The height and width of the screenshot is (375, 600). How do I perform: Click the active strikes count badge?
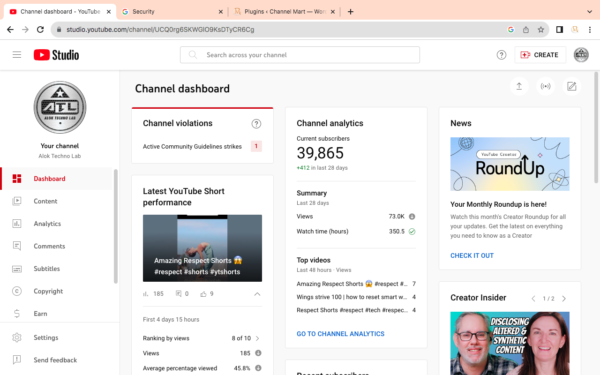(x=256, y=146)
